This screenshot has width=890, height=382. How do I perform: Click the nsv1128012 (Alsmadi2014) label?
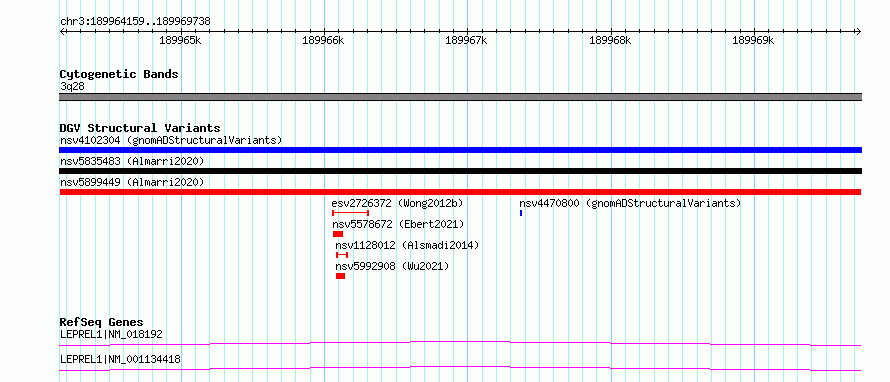(x=407, y=245)
